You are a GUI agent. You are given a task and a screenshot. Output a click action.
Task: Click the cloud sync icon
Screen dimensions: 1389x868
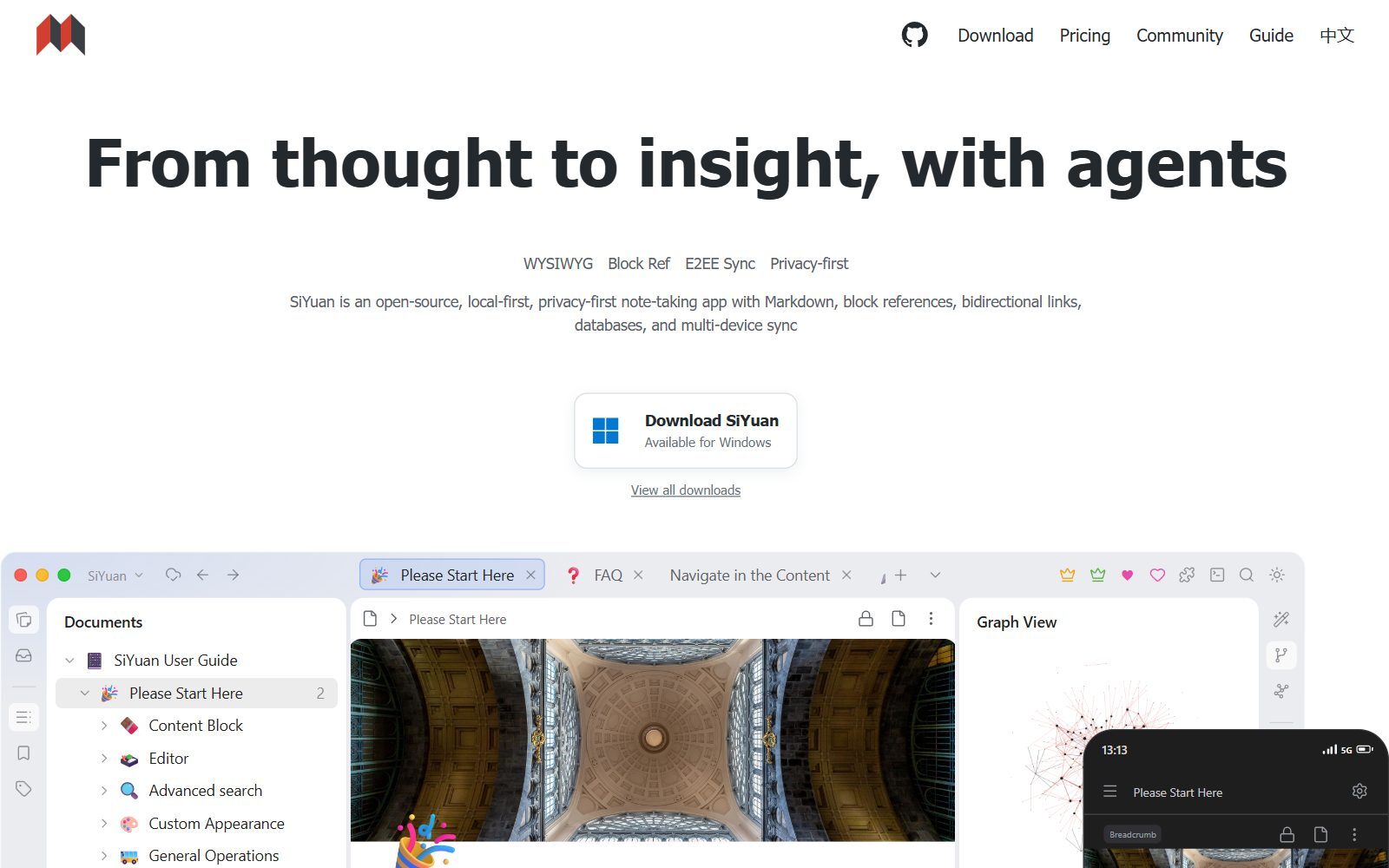point(174,575)
